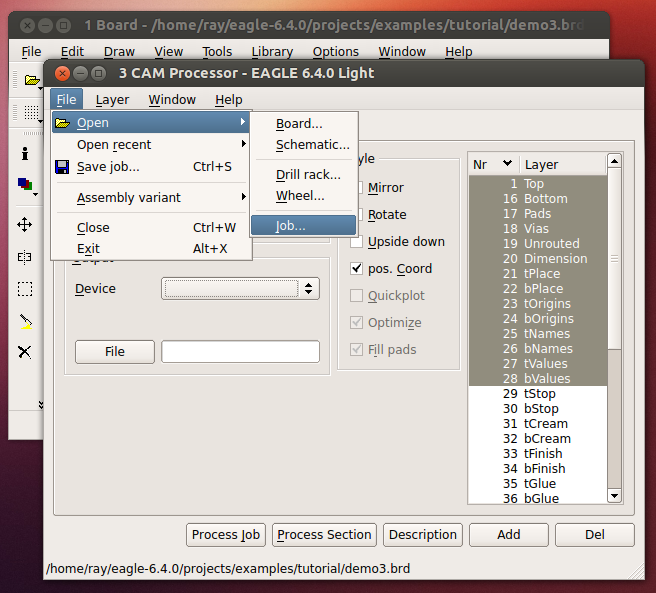Viewport: 656px width, 593px height.
Task: Click the folder icon beside Open entry
Action: 62,123
